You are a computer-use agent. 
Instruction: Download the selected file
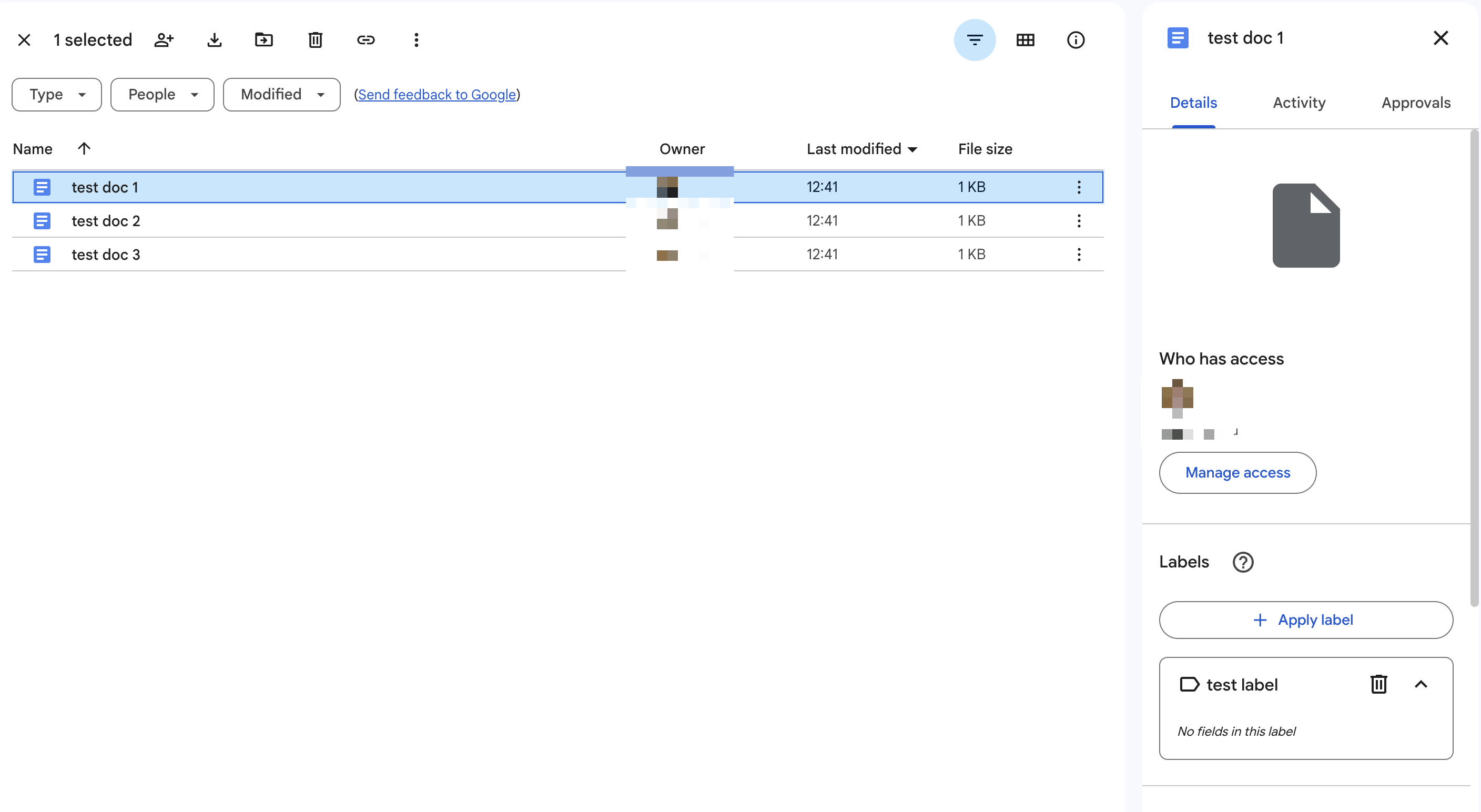coord(215,39)
